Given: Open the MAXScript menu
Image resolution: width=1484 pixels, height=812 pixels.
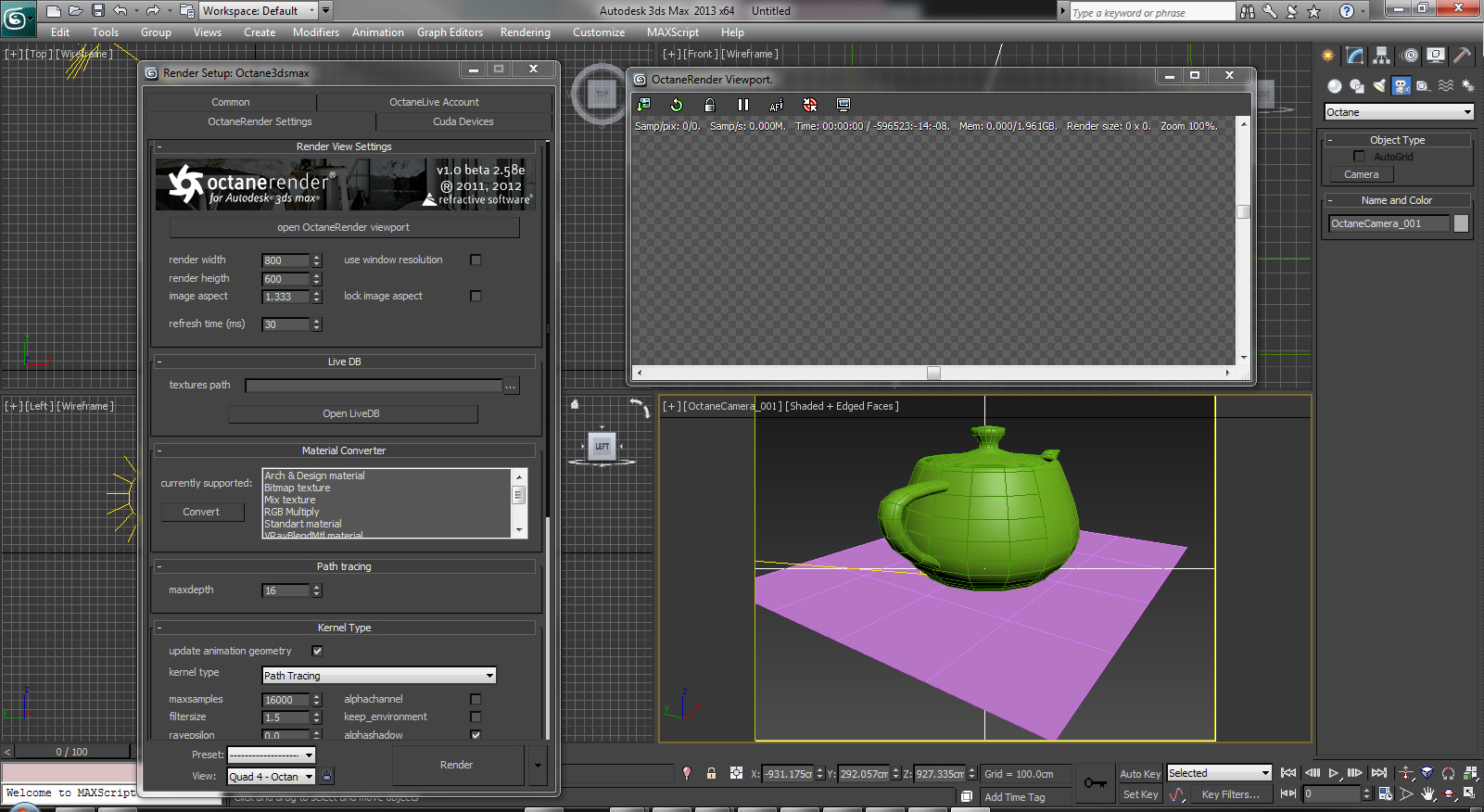Looking at the screenshot, I should (673, 32).
